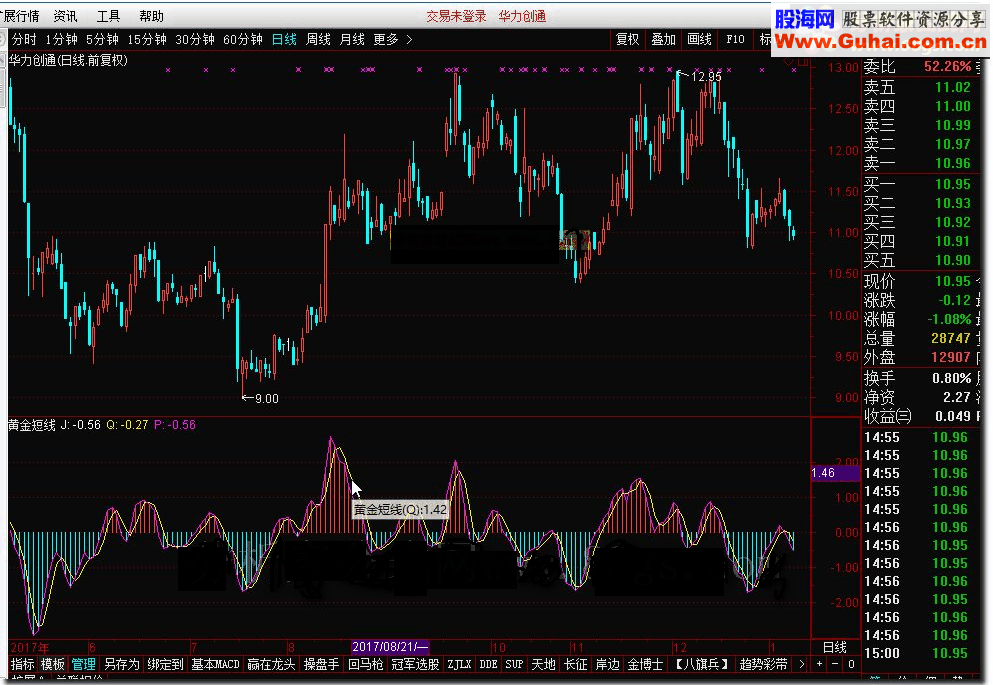The image size is (993, 685).
Task: Click the 12.95 high price annotation
Action: tap(706, 77)
